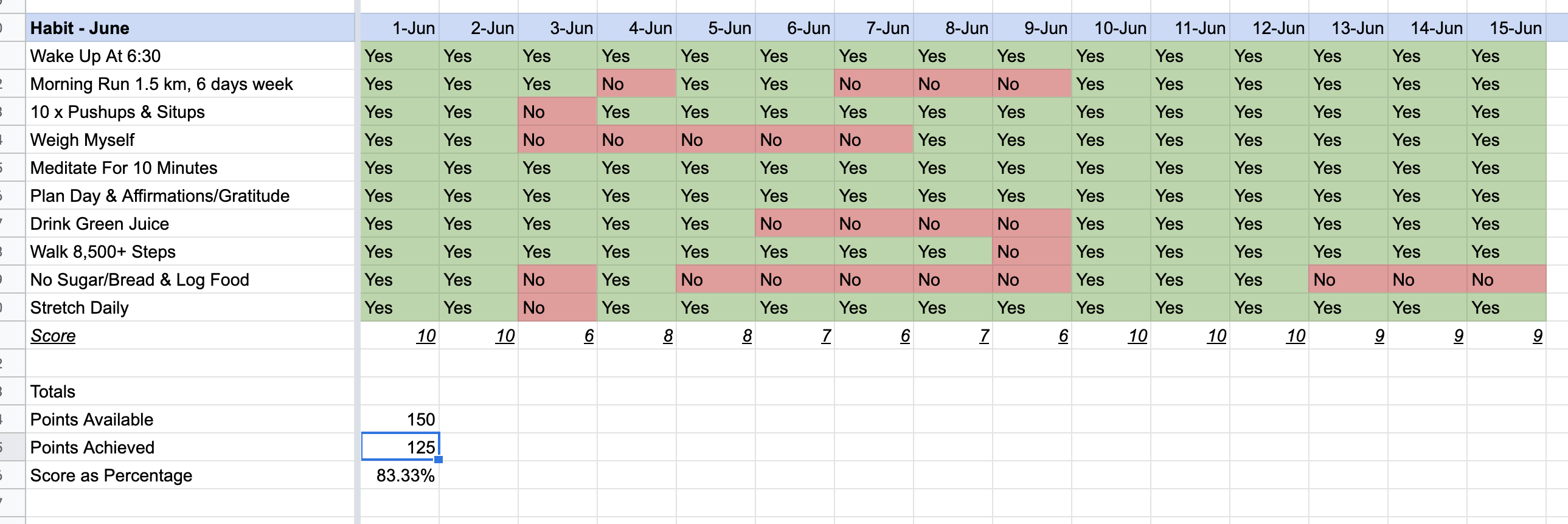Click the Points Available value 150
The height and width of the screenshot is (524, 1568).
pos(400,419)
